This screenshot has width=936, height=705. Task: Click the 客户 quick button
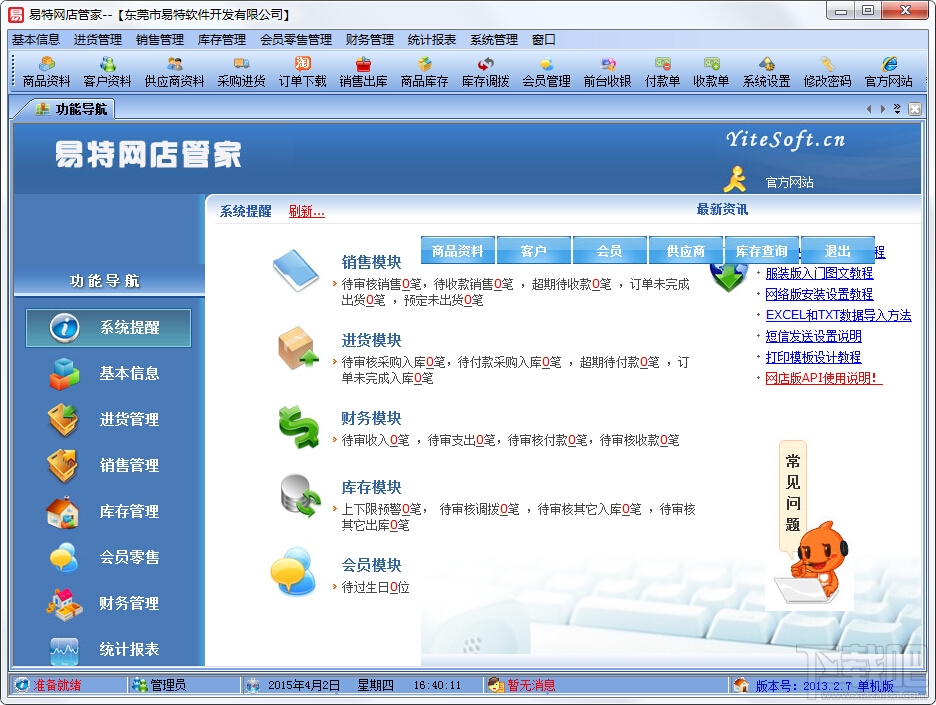(534, 251)
